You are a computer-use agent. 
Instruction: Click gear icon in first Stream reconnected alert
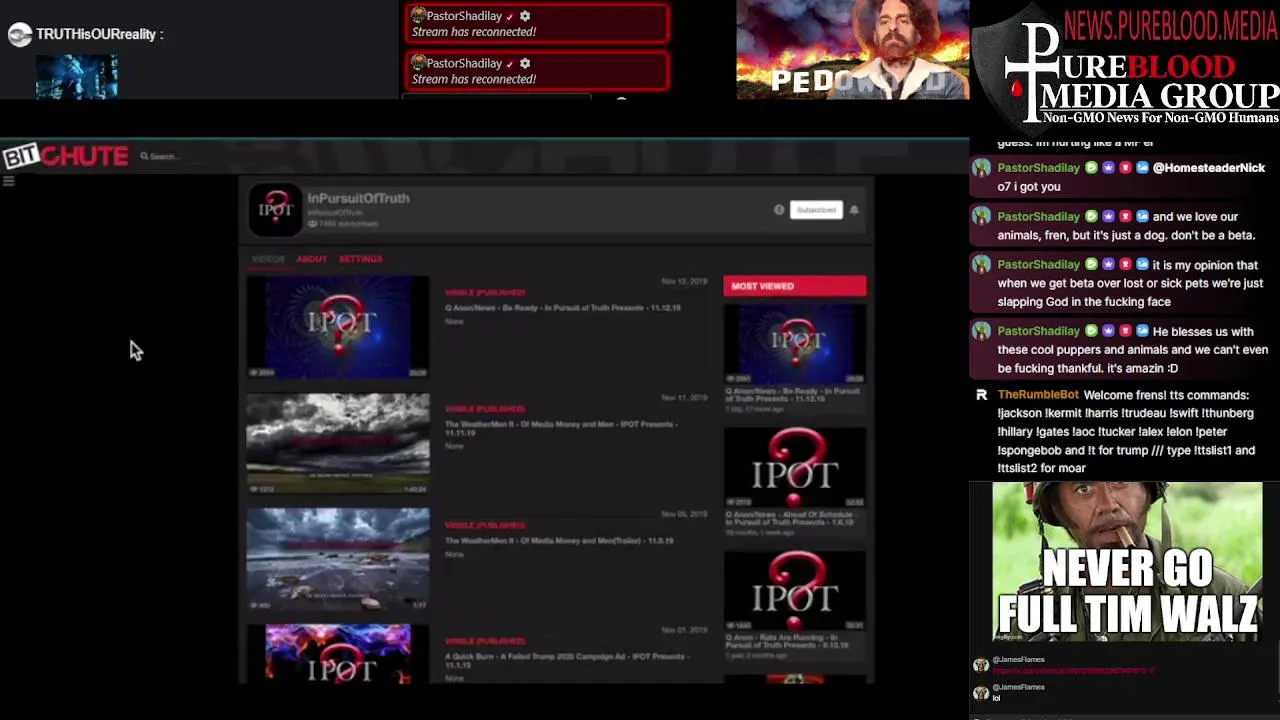point(525,16)
